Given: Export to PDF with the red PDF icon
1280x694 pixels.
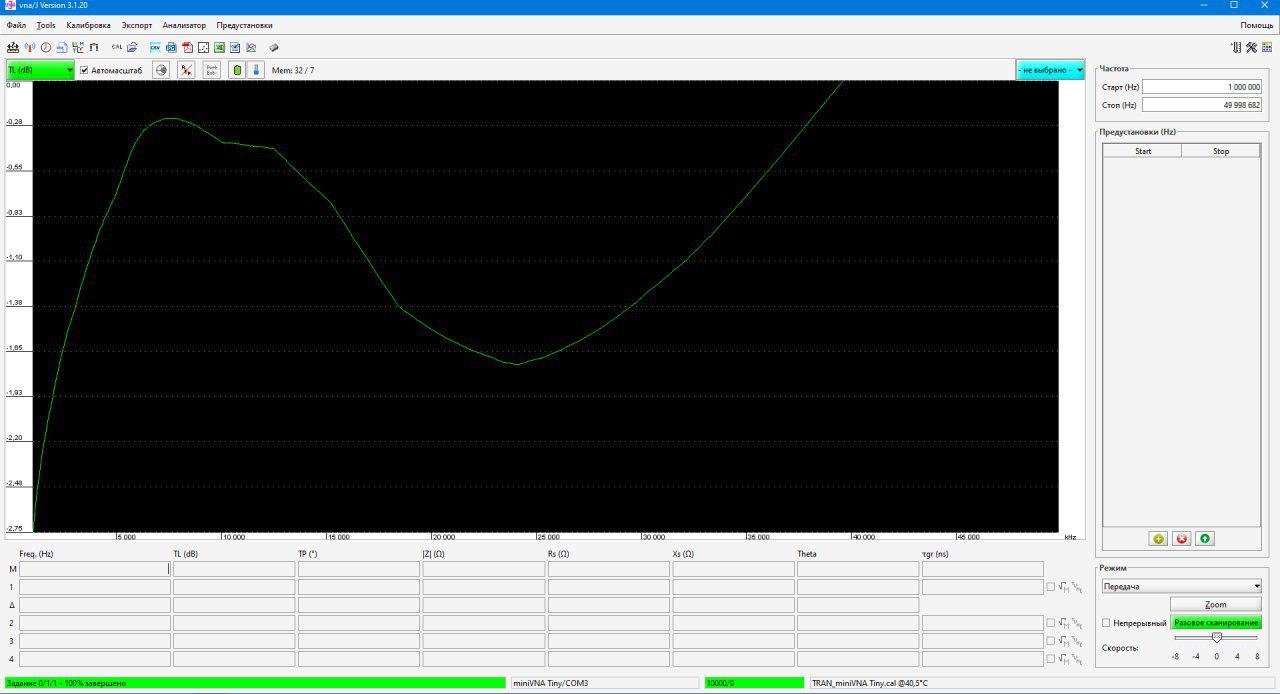Looking at the screenshot, I should (x=187, y=47).
